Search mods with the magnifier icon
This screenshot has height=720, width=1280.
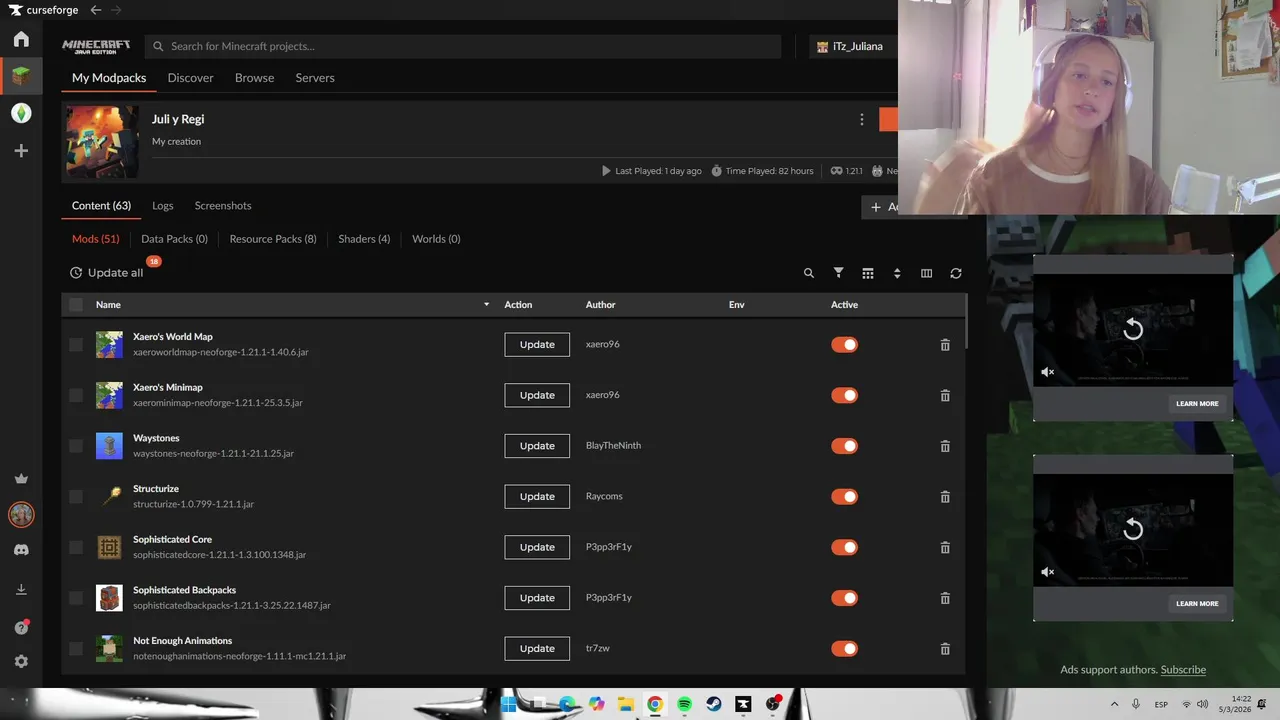(809, 273)
